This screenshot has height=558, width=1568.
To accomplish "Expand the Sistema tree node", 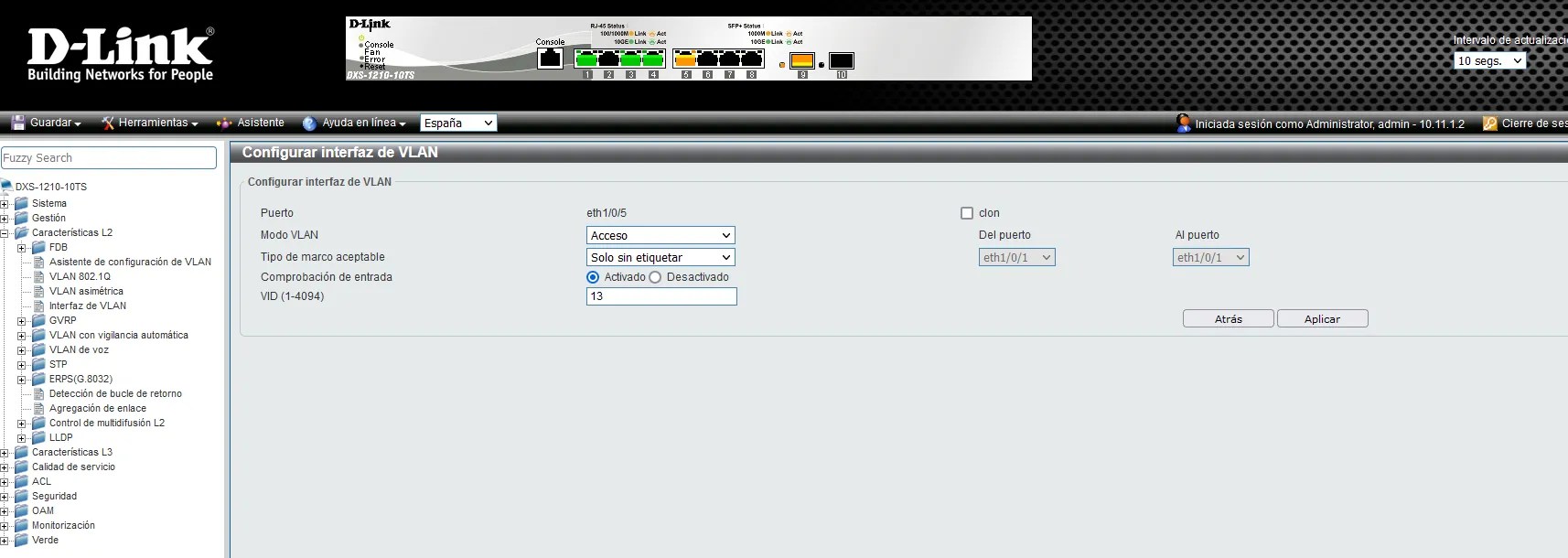I will [5, 204].
